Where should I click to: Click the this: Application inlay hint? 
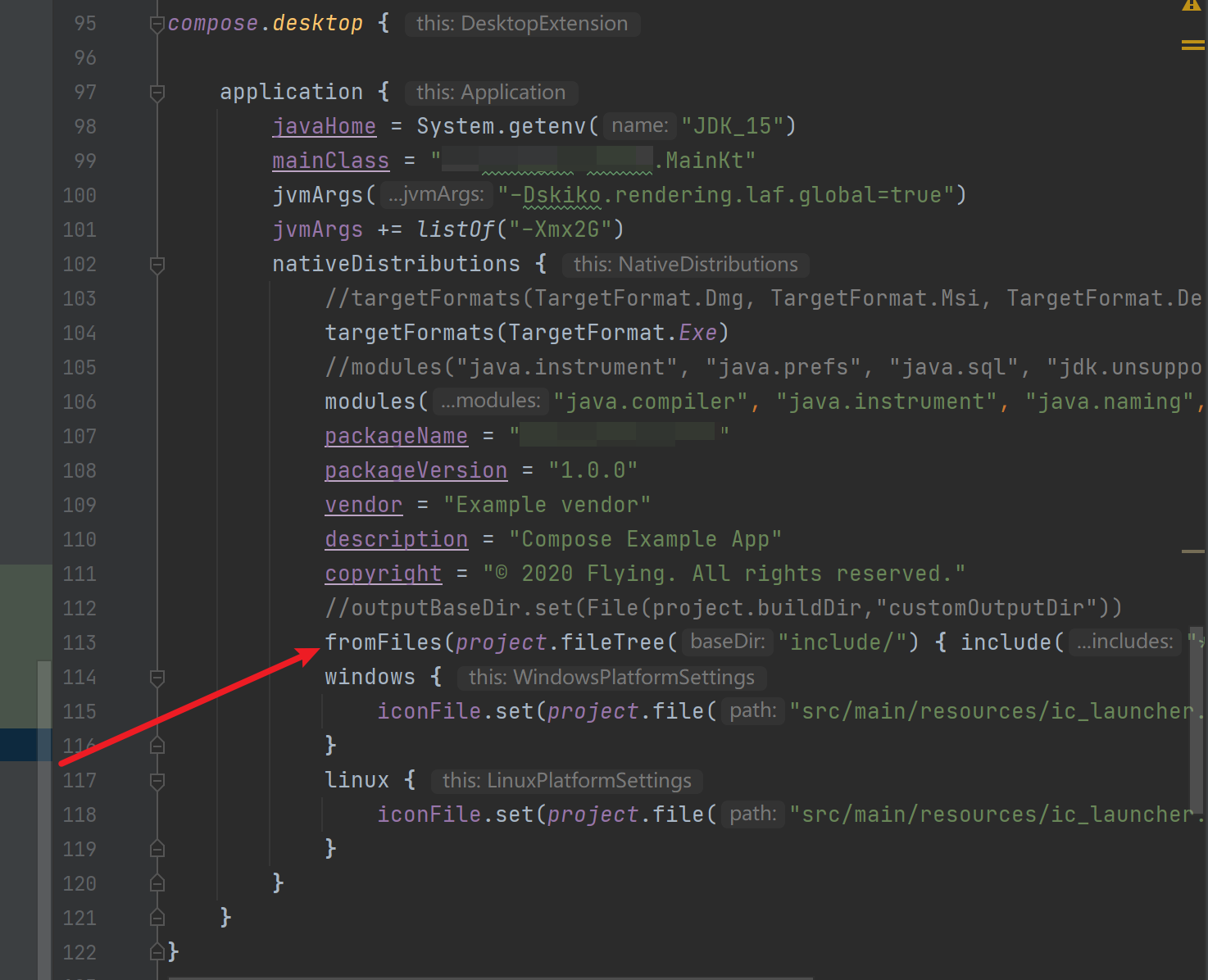(491, 92)
